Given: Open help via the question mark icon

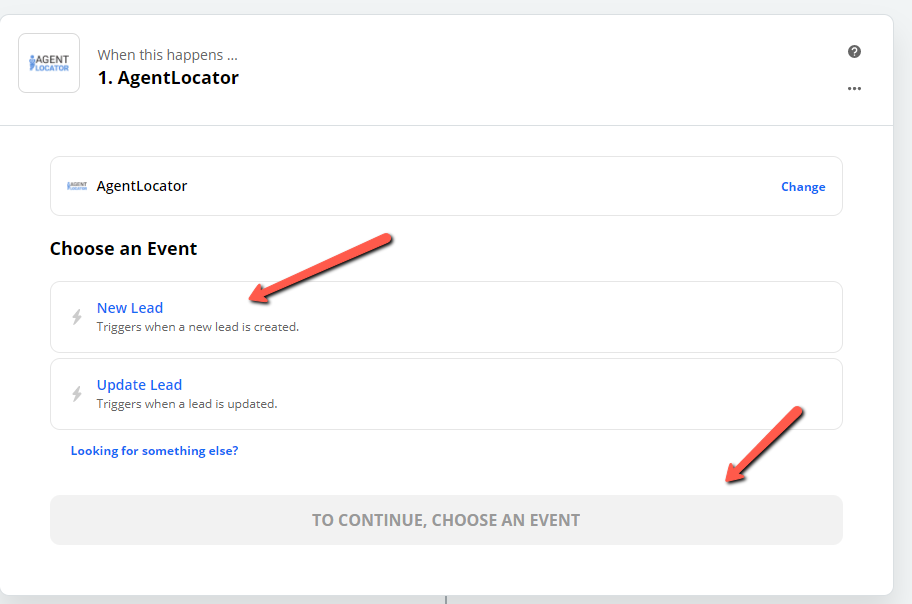Looking at the screenshot, I should tap(854, 52).
